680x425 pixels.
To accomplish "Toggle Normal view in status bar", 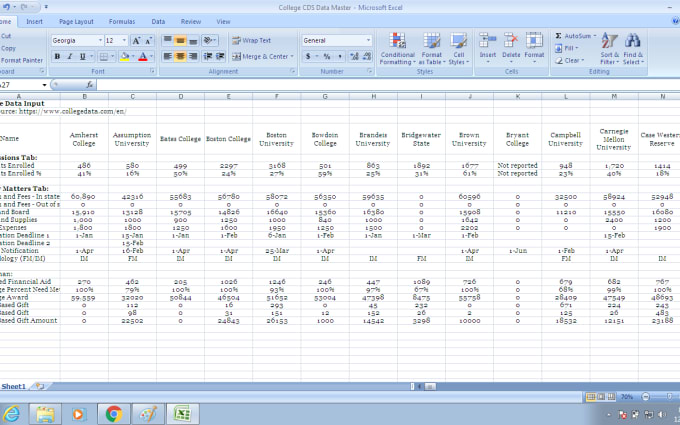I will click(591, 396).
